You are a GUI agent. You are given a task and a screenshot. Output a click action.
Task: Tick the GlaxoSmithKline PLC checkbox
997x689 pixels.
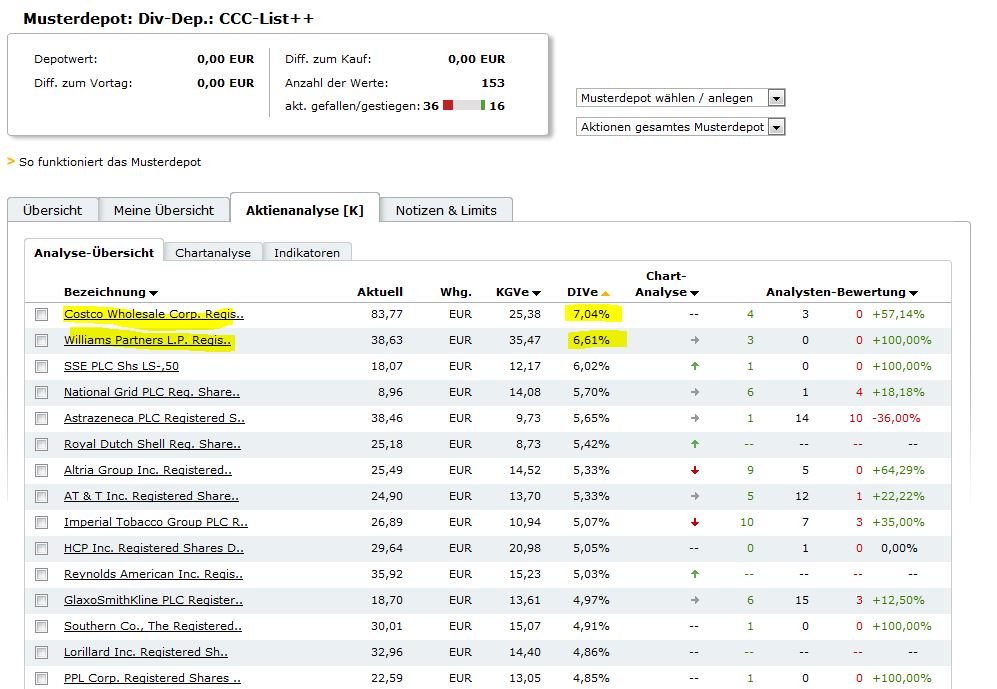tap(41, 601)
